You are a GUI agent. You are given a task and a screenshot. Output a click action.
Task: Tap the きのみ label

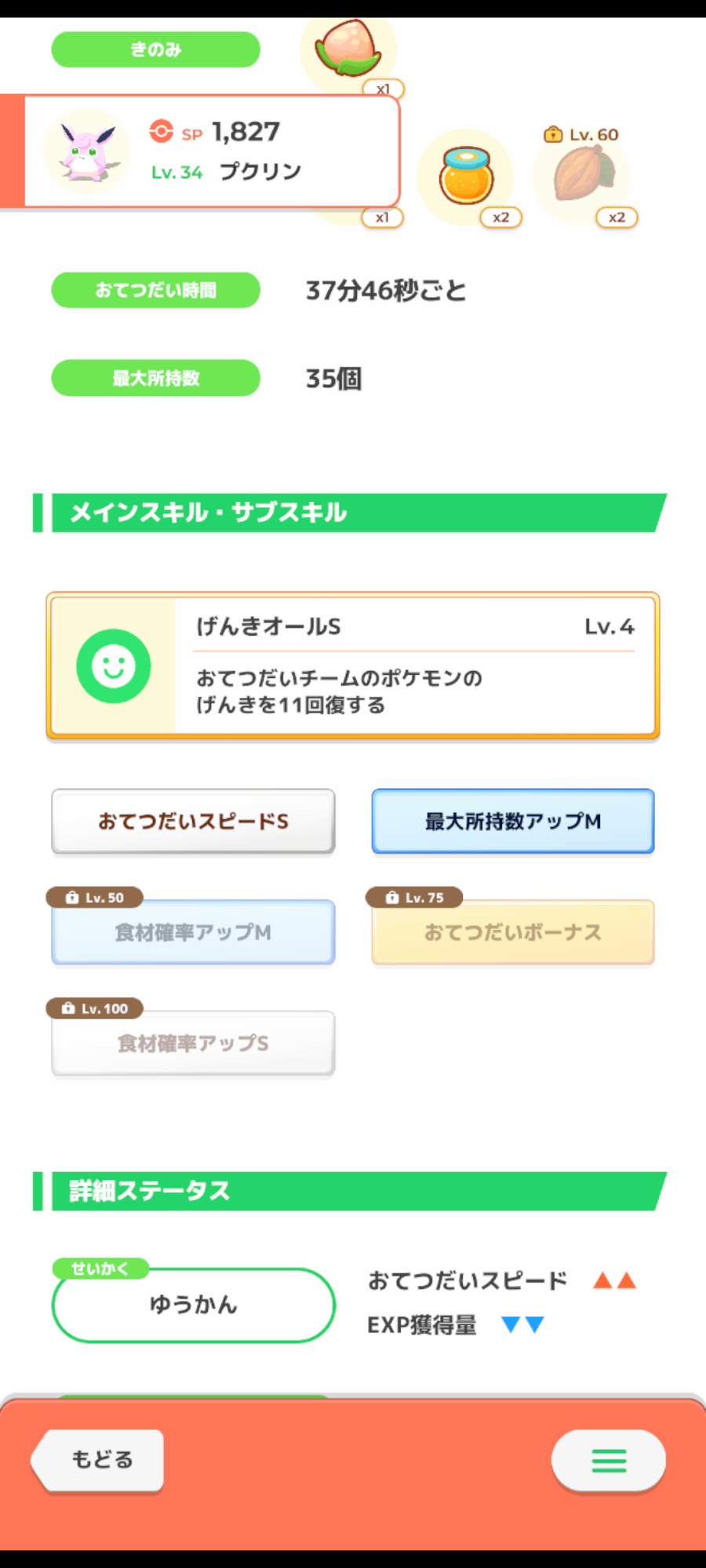click(155, 49)
